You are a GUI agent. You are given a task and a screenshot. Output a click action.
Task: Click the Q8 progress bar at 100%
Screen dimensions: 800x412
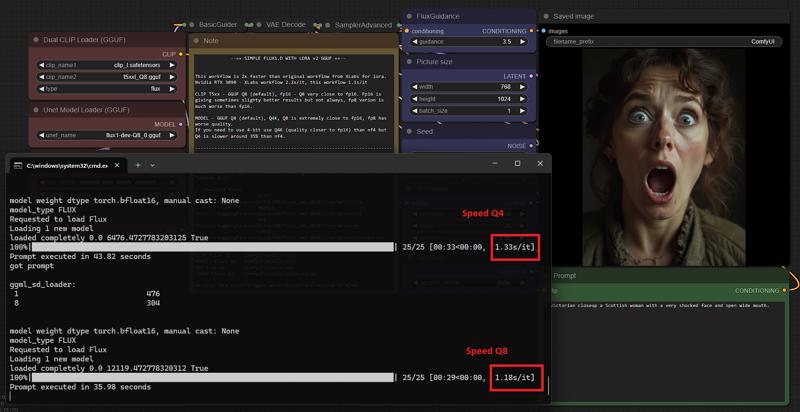pyautogui.click(x=213, y=377)
